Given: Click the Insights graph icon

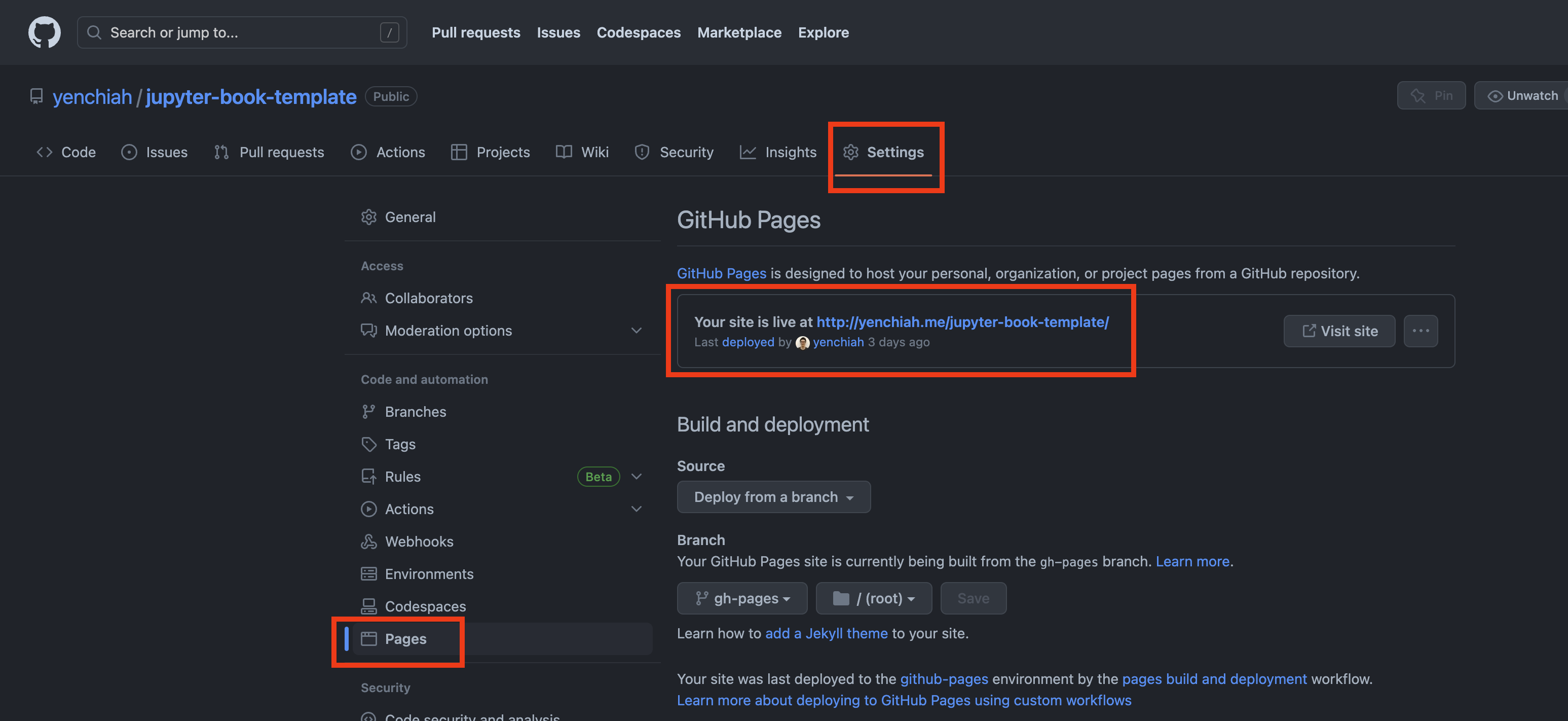Looking at the screenshot, I should [x=748, y=152].
